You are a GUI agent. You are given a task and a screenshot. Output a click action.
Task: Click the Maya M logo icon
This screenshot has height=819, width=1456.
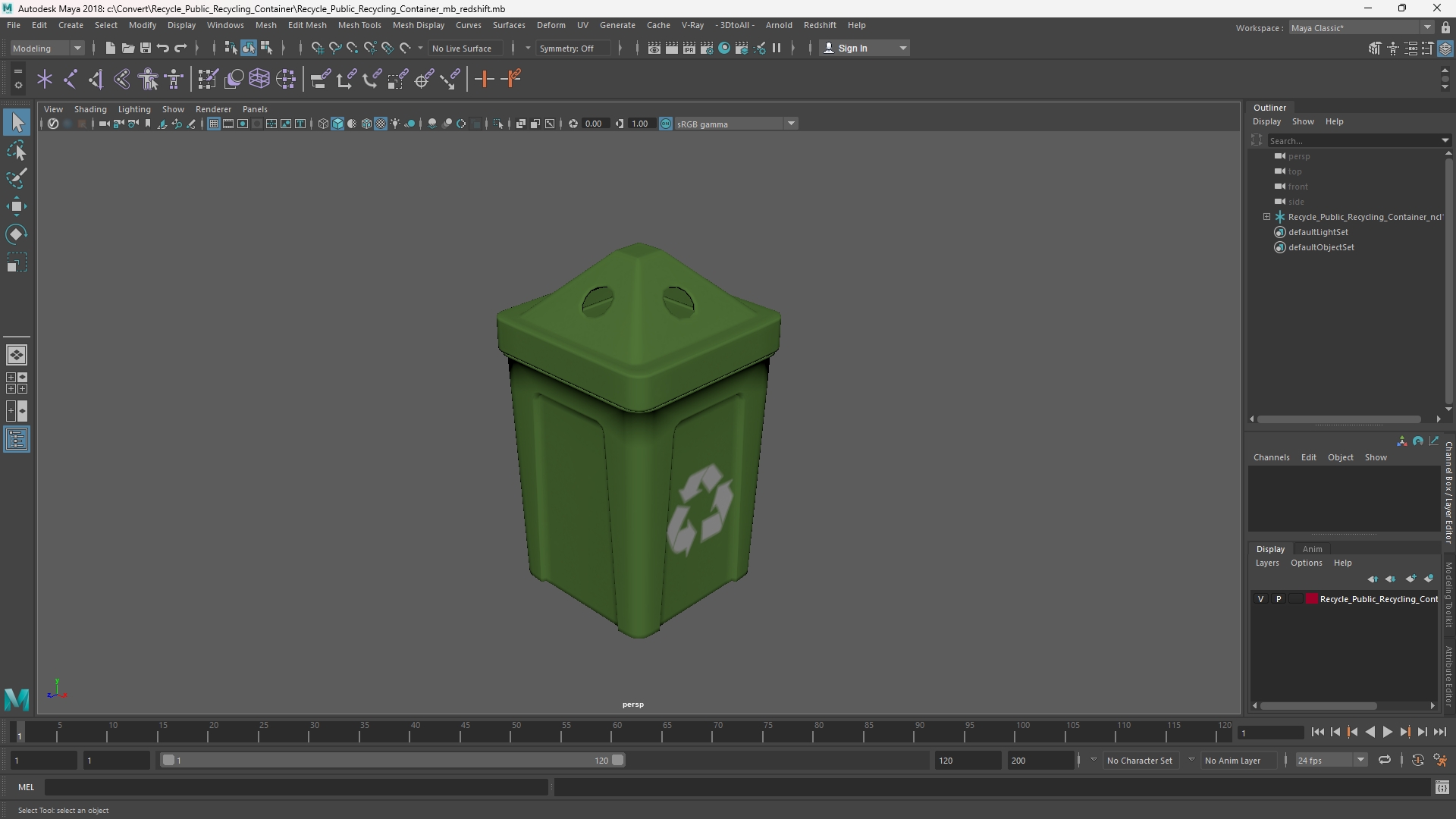(x=17, y=698)
